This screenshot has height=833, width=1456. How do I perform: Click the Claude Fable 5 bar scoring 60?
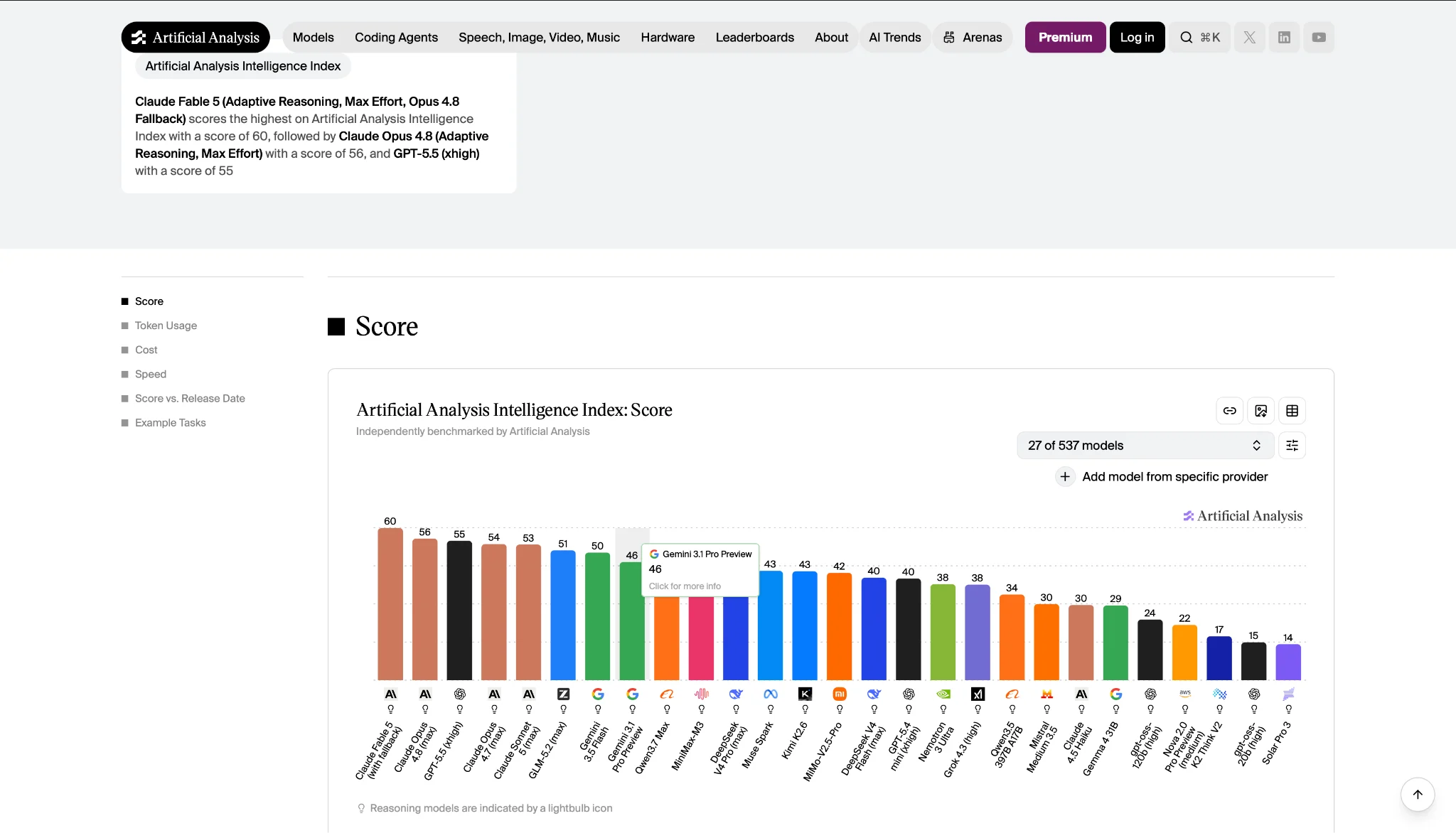pos(390,604)
